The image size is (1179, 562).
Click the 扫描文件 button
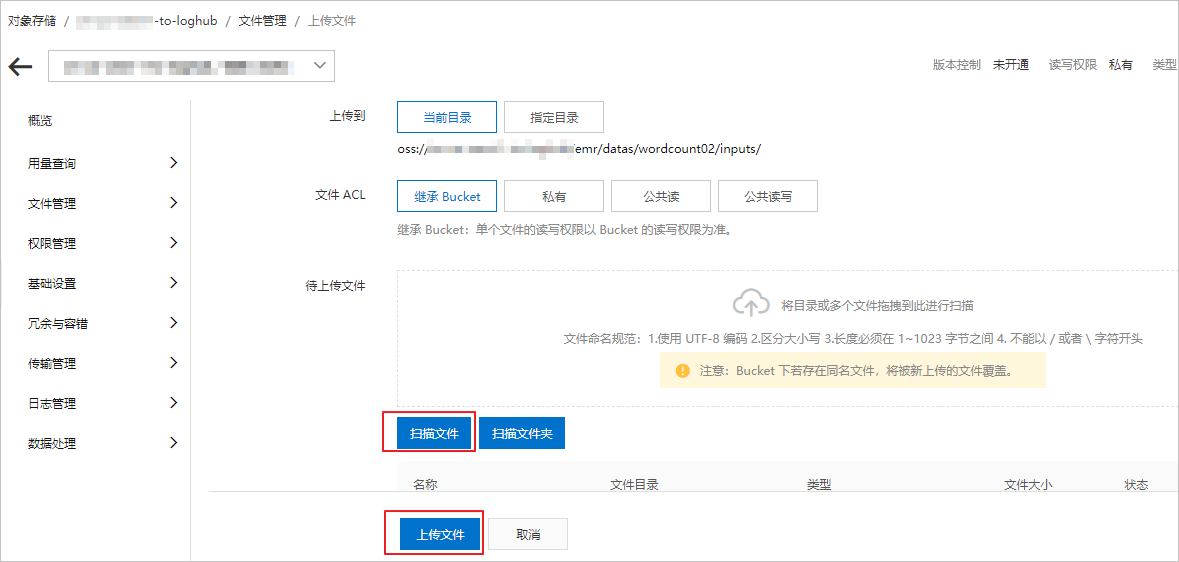[435, 433]
